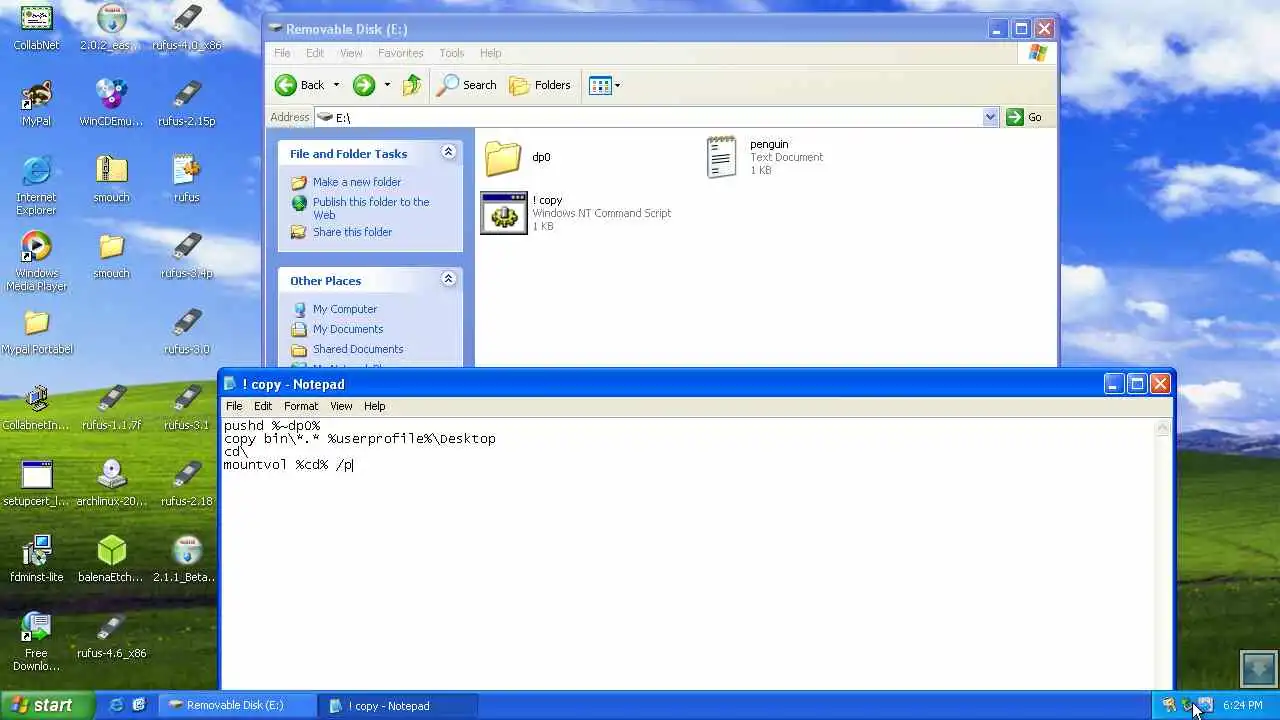Click the ! copy - Notepad taskbar button
Screen dimensions: 1280x720
coord(398,705)
